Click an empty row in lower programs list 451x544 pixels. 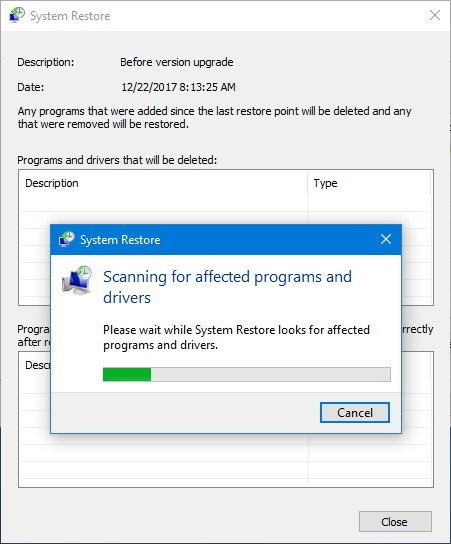(226, 461)
